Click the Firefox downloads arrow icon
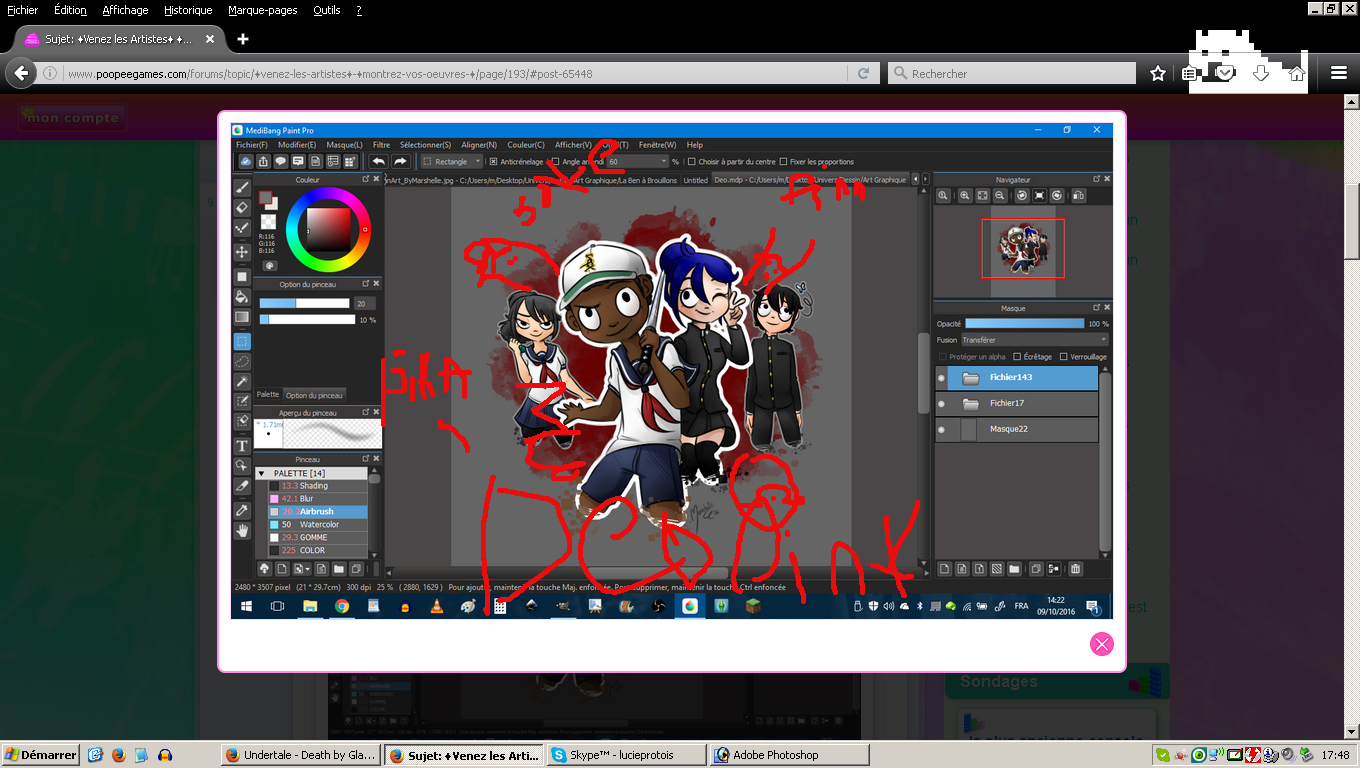 coord(1261,74)
